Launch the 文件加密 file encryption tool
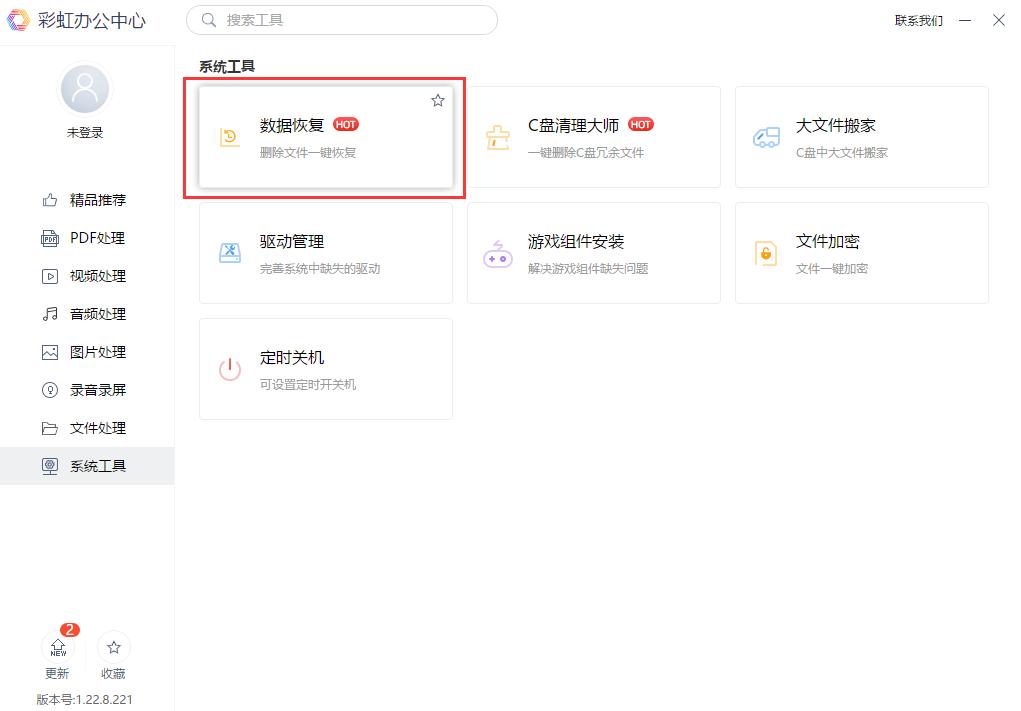The image size is (1021, 711). pos(861,253)
